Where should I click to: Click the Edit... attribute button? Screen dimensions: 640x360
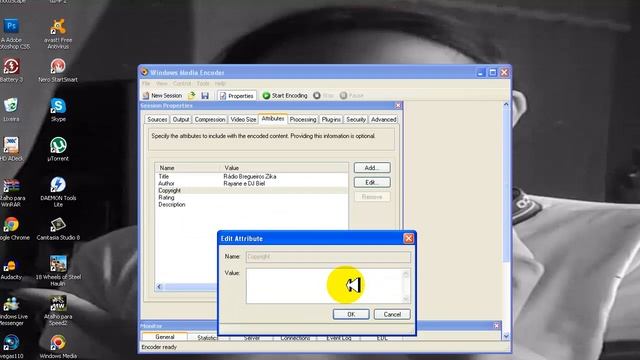pyautogui.click(x=372, y=182)
